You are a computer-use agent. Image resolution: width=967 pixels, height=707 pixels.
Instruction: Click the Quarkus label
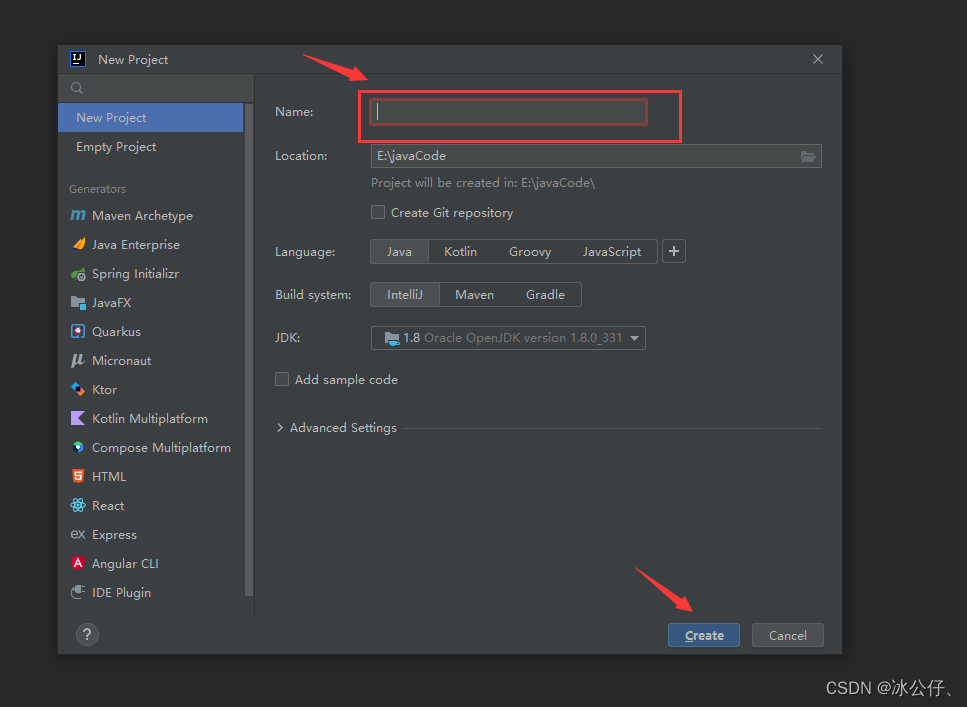117,332
